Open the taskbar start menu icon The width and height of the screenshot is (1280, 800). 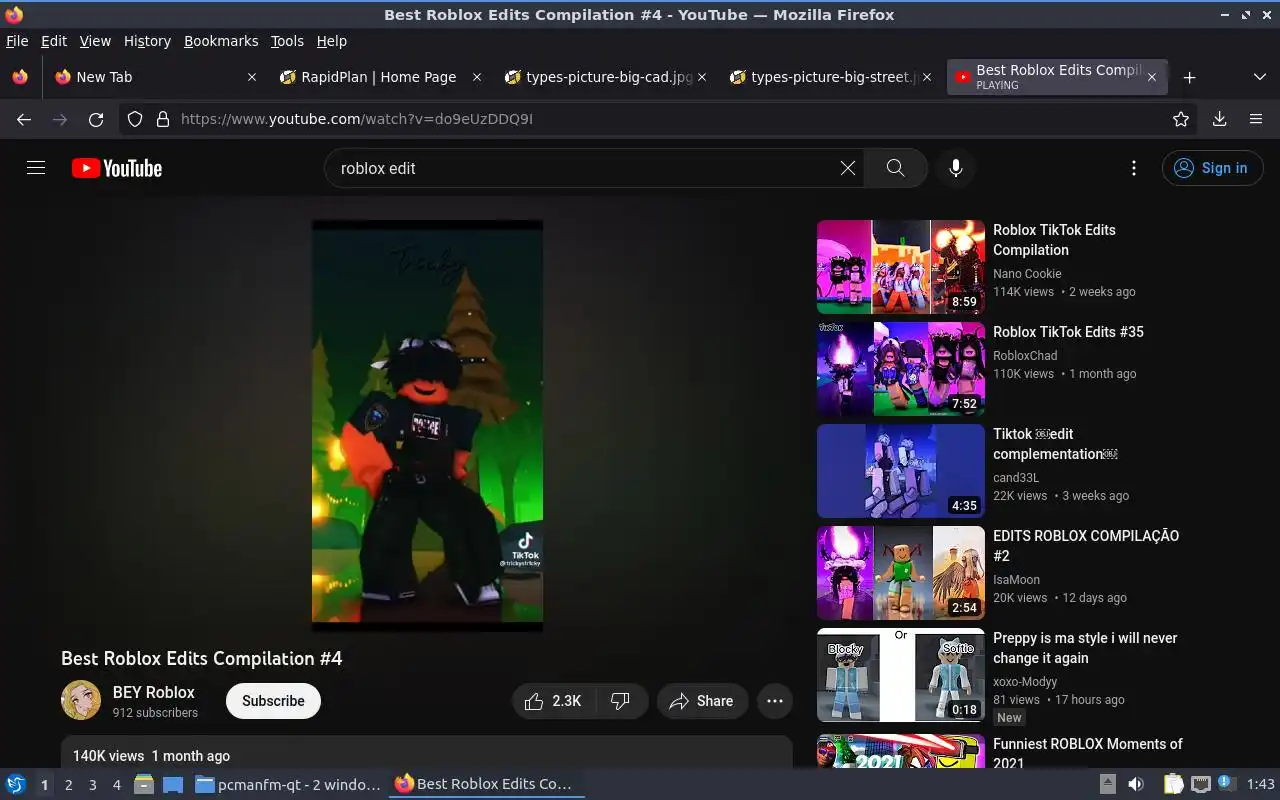coord(16,785)
